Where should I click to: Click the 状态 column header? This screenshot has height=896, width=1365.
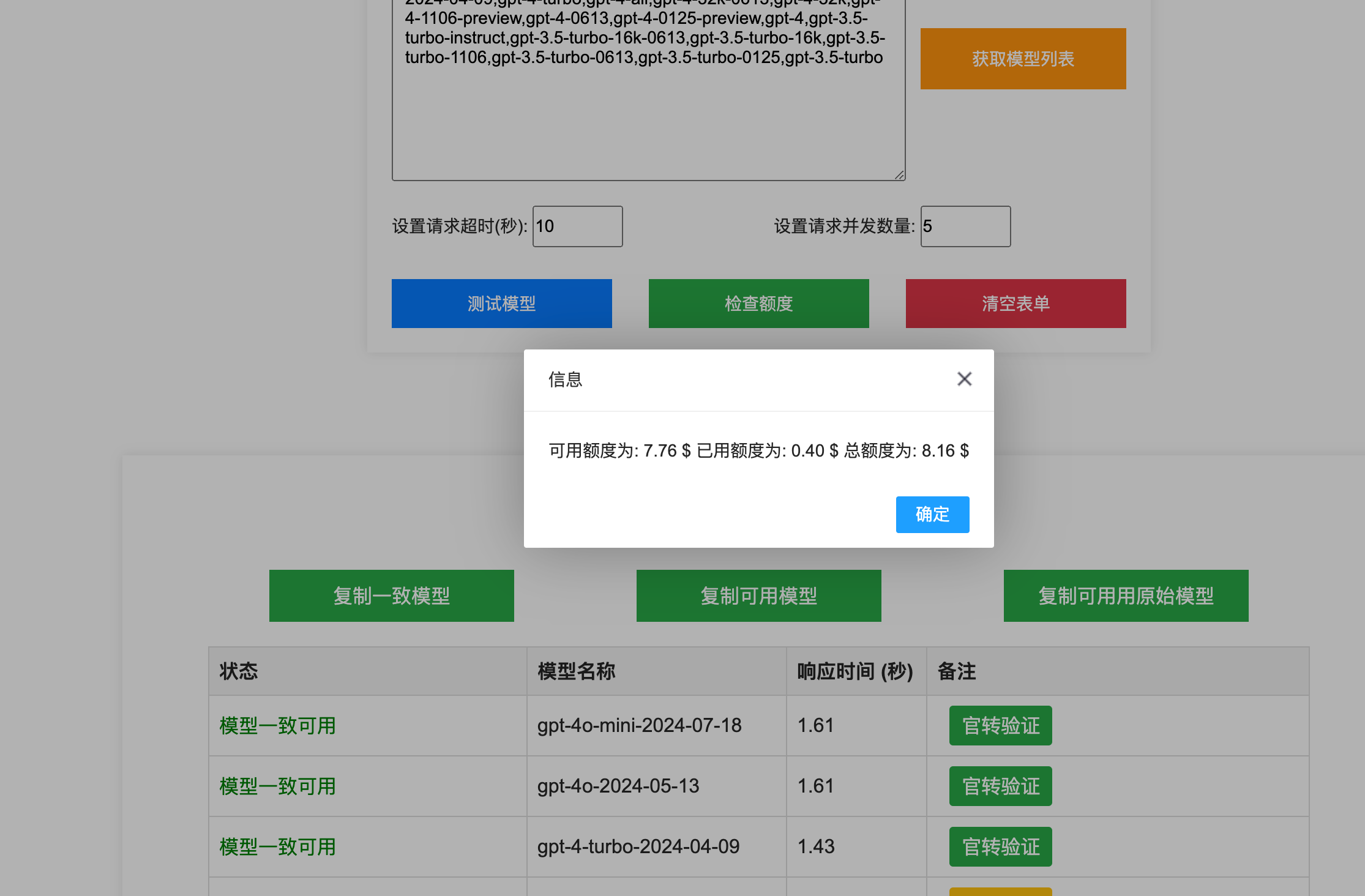pyautogui.click(x=367, y=671)
